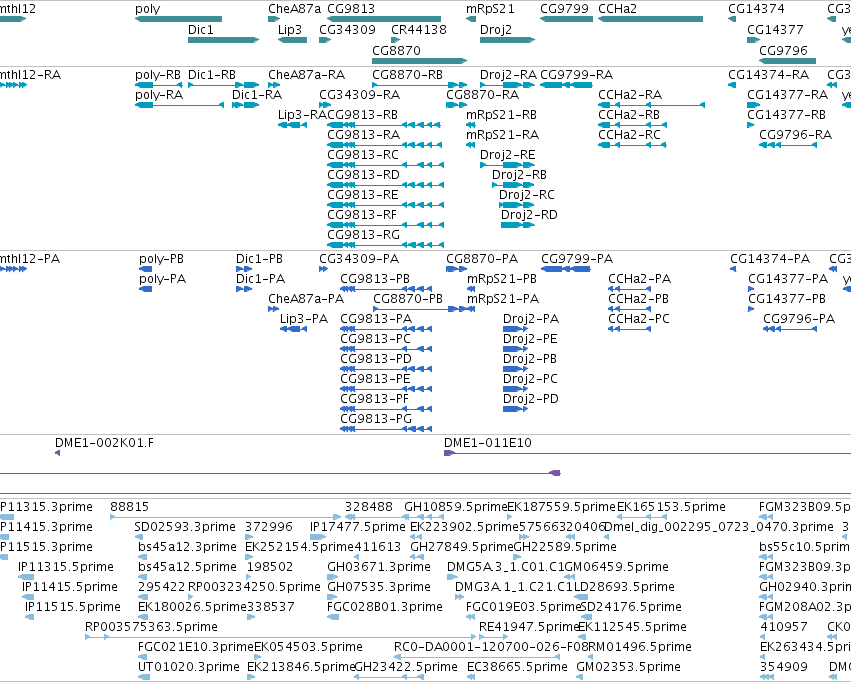
Task: Select the CR44138 gene
Action: point(396,40)
